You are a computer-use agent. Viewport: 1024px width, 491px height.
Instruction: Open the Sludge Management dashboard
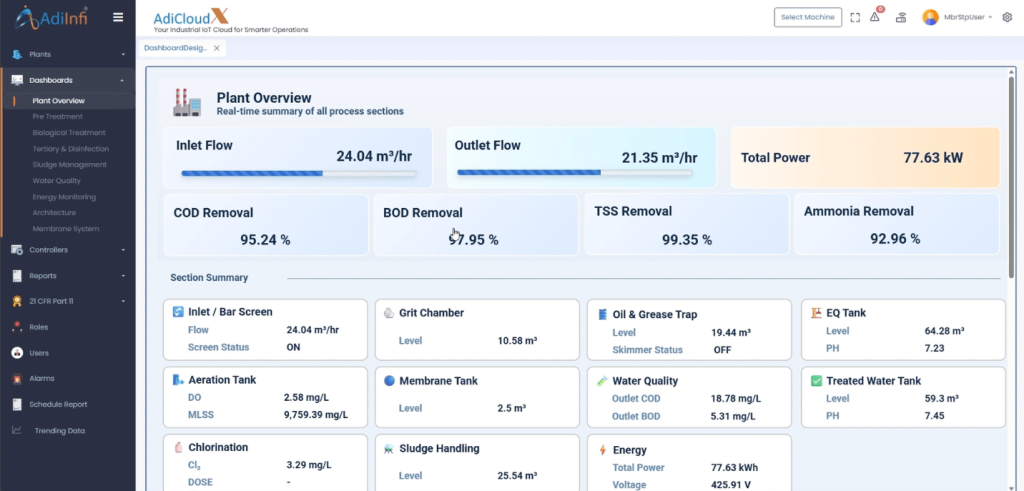coord(69,165)
